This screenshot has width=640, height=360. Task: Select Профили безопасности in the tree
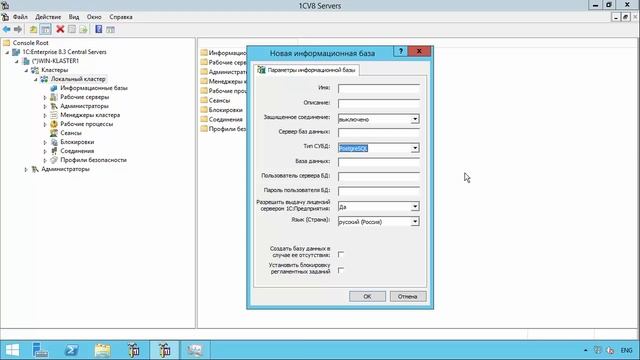point(93,160)
